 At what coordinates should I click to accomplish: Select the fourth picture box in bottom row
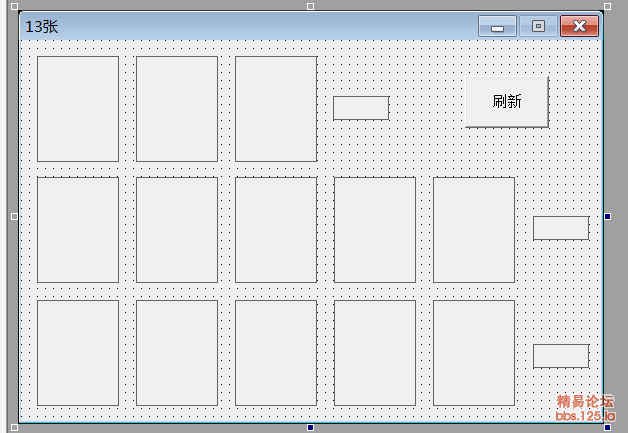[x=375, y=353]
